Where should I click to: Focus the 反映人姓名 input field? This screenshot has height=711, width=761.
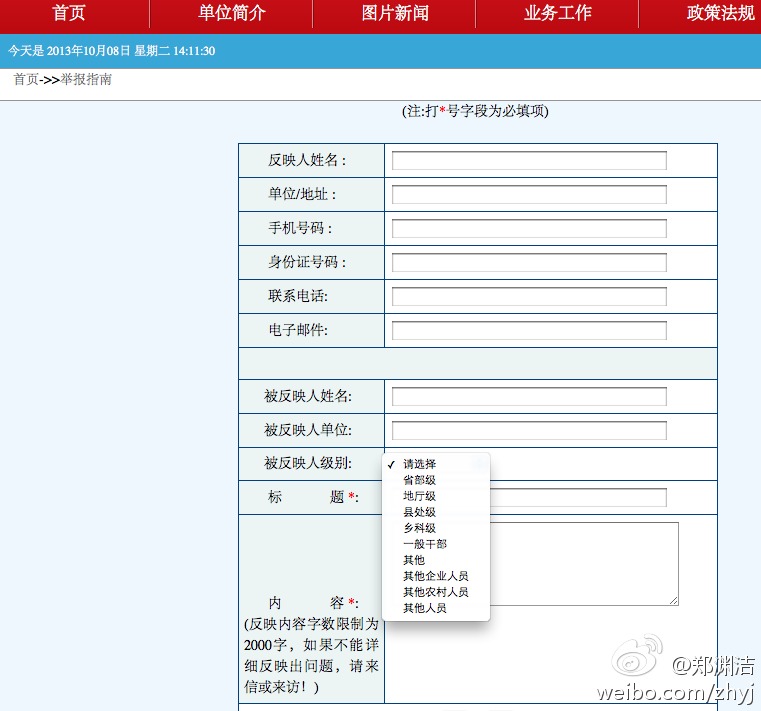529,161
